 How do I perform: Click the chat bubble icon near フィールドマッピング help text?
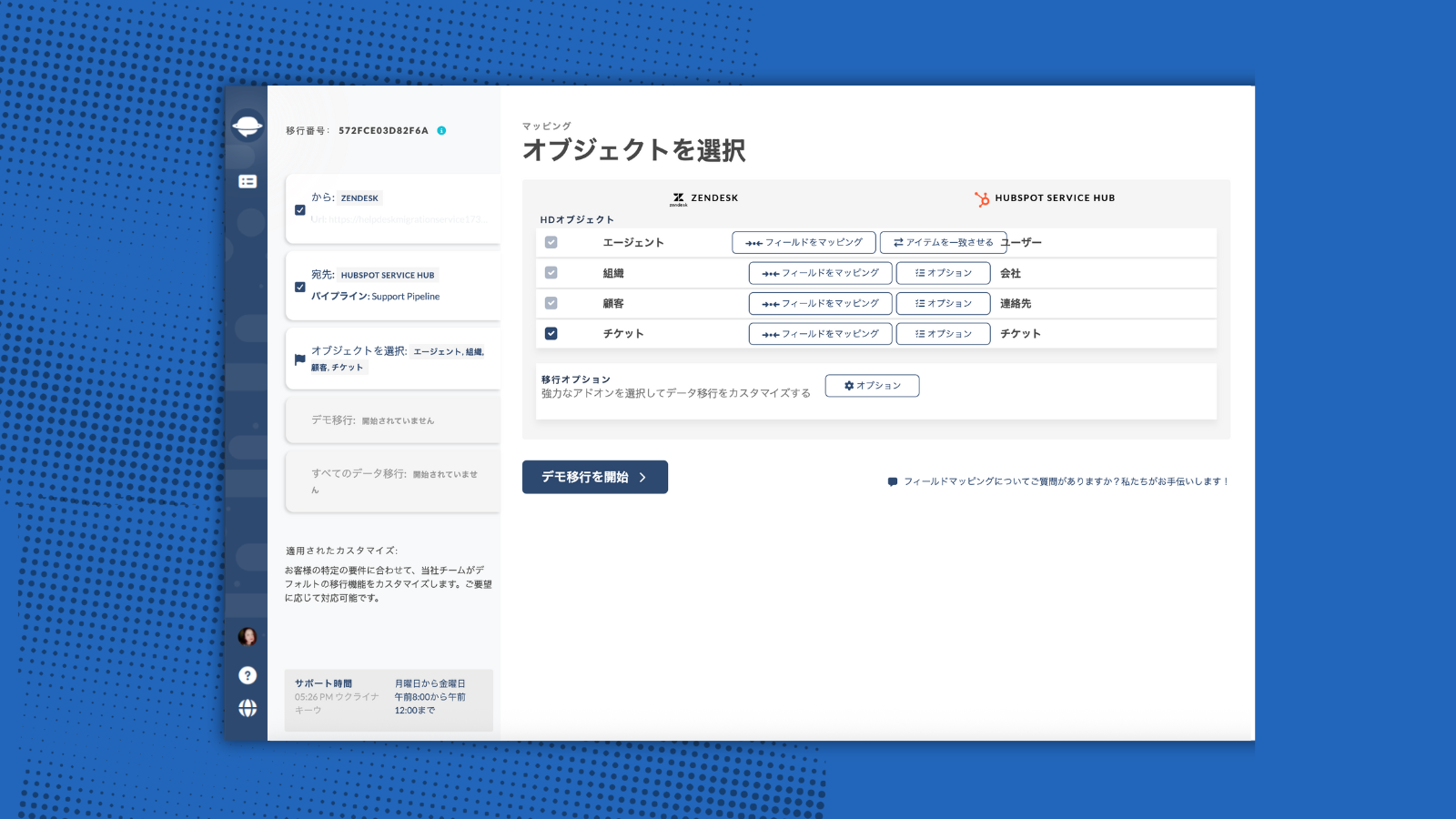point(894,480)
